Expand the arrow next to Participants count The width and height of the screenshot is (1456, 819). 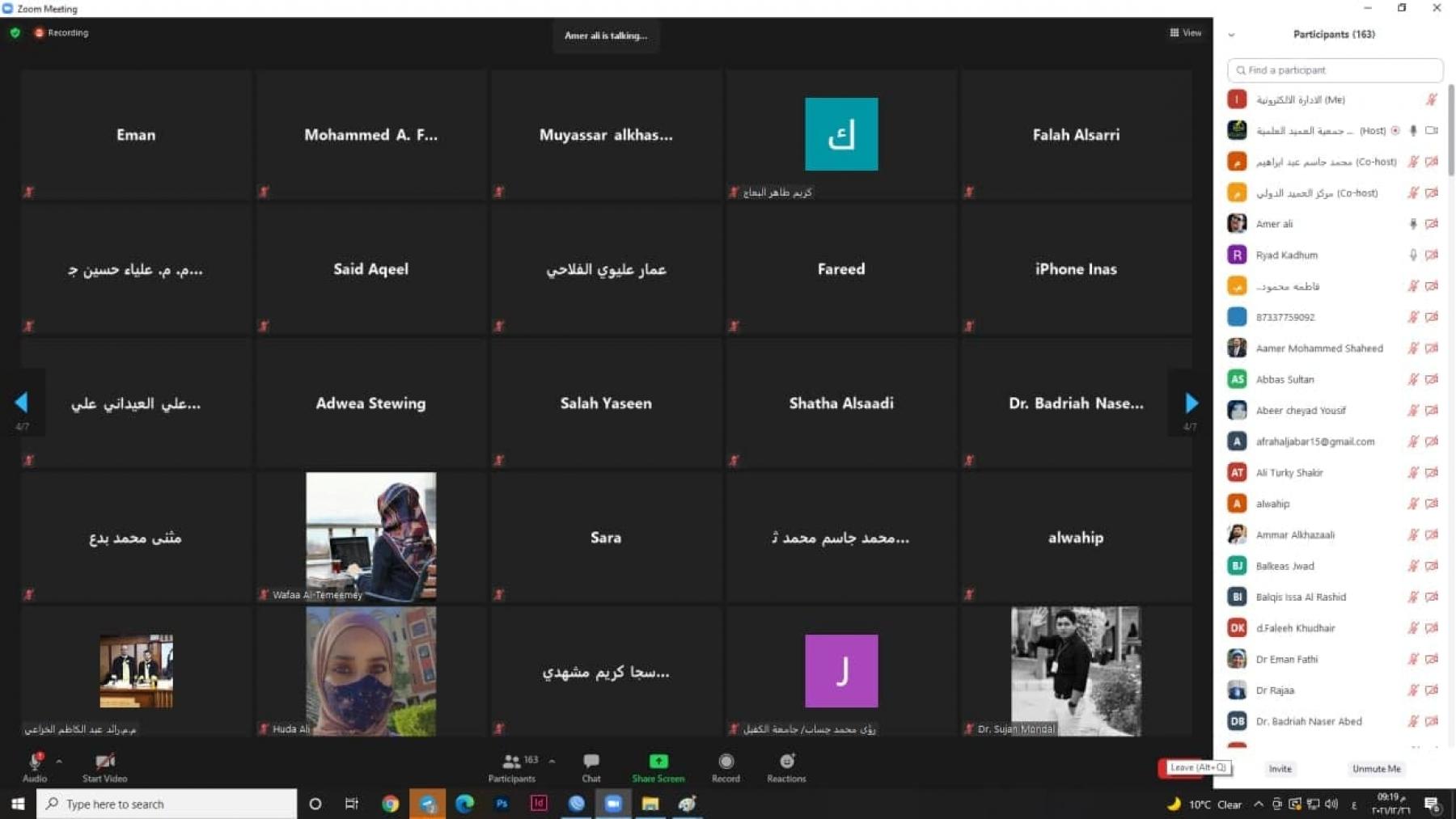tap(552, 761)
